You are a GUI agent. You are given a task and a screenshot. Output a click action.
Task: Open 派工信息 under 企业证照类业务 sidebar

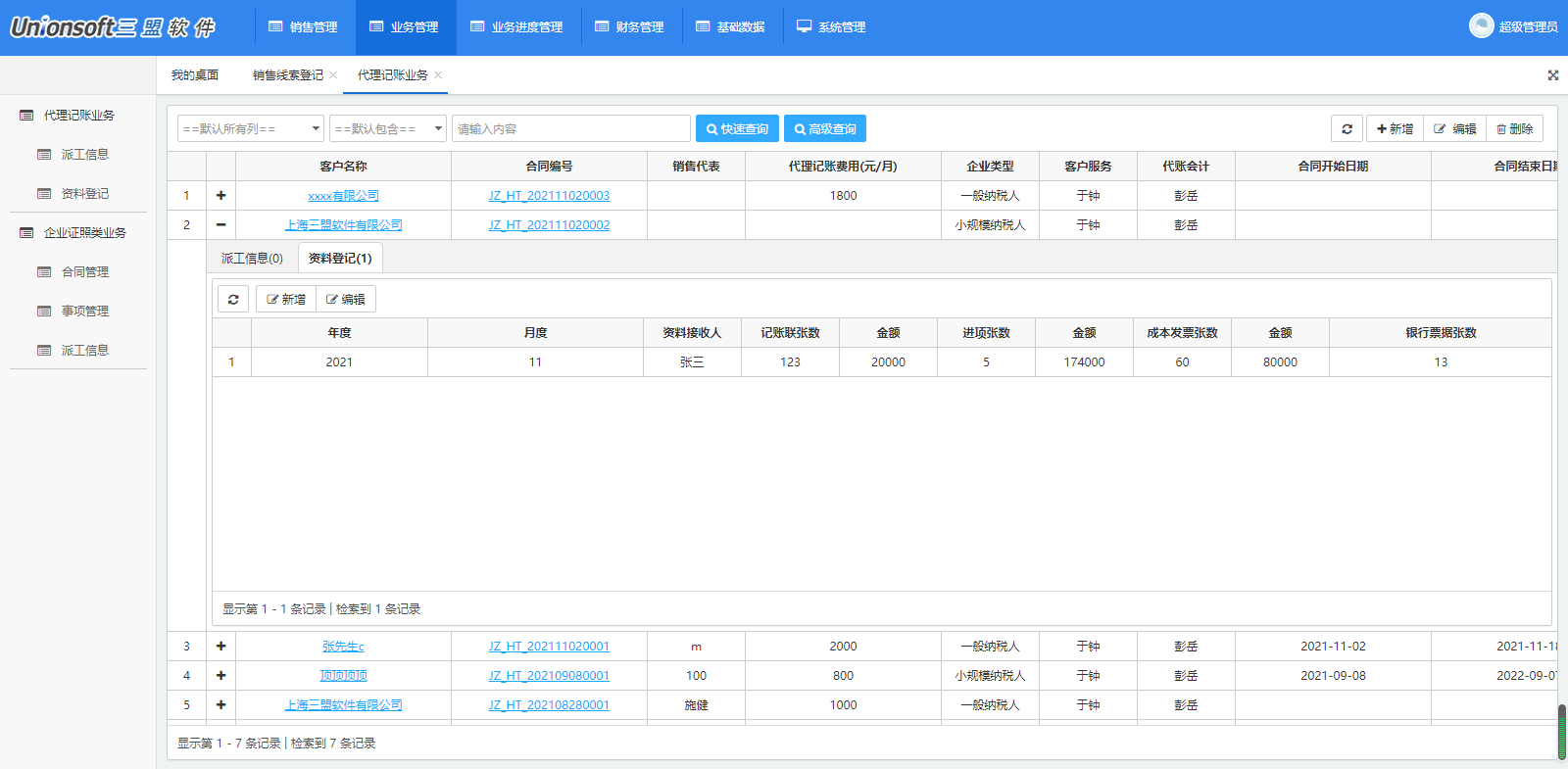click(84, 351)
